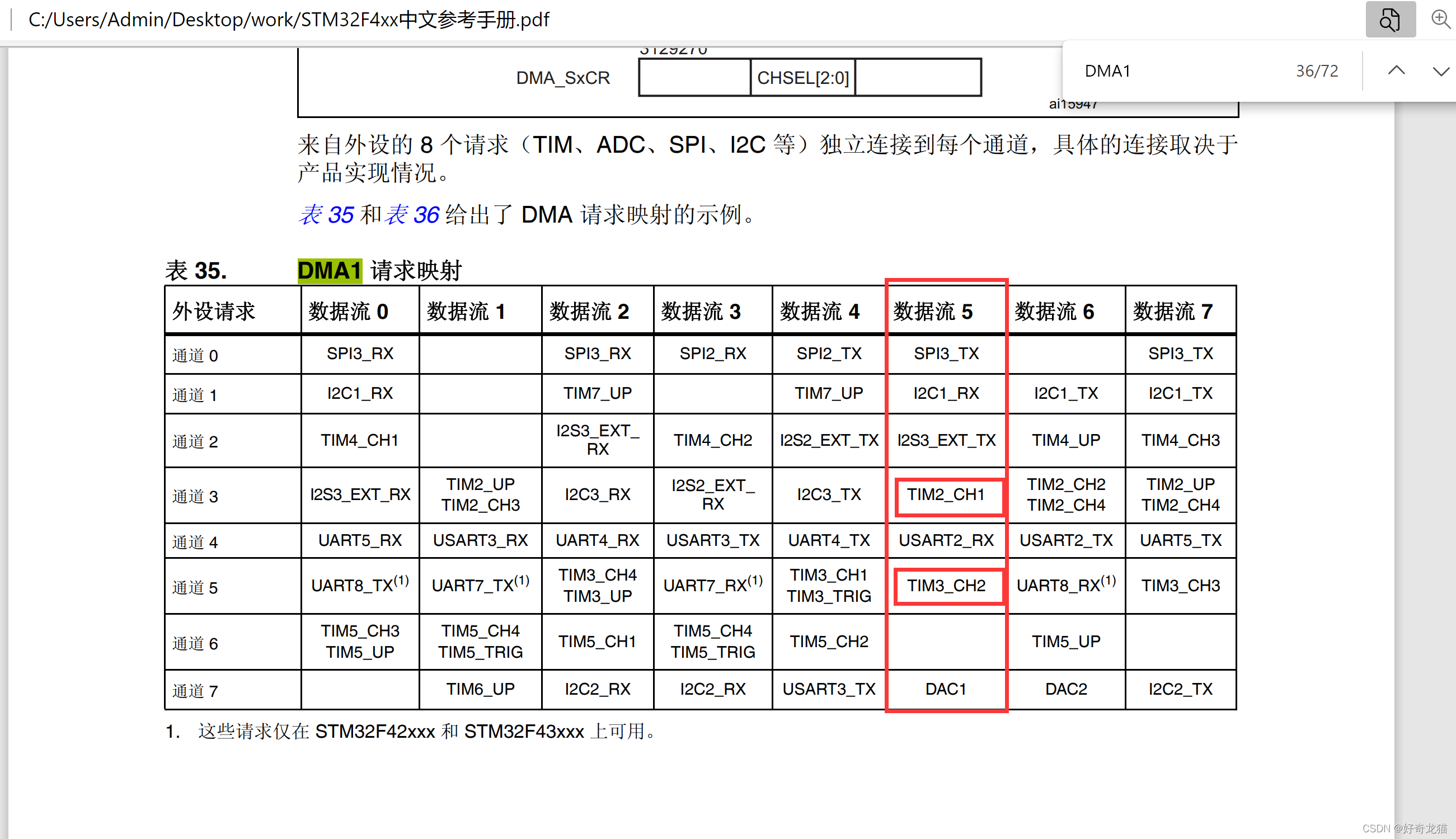Go to next search result arrow
The image size is (1456, 839).
point(1440,71)
